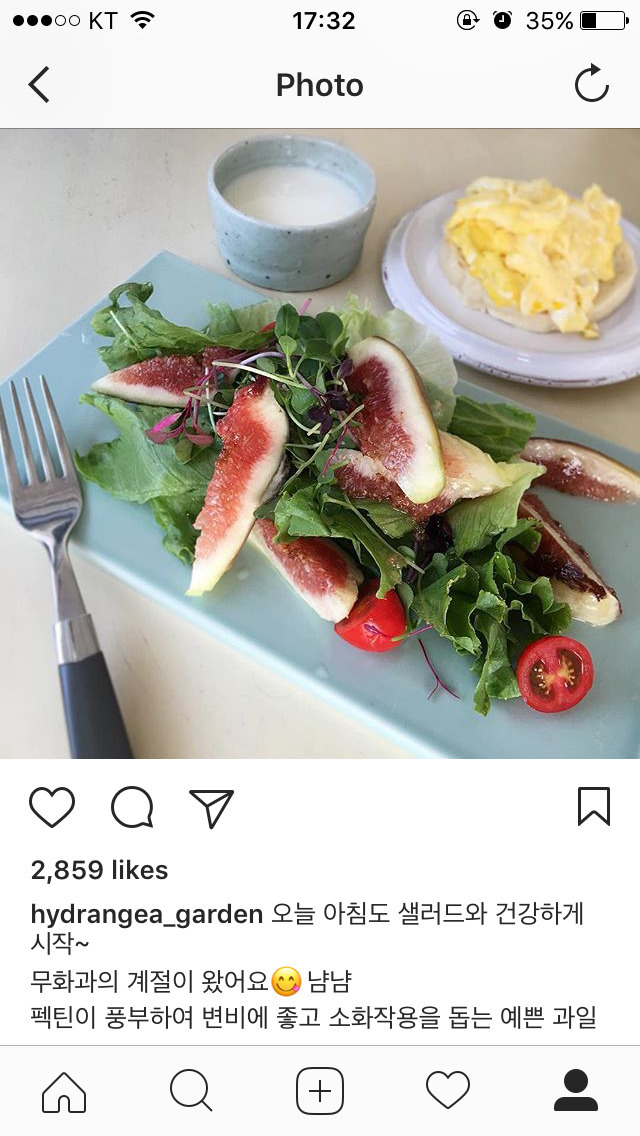Tap the alarm clock status icon
The image size is (640, 1136).
(x=502, y=20)
